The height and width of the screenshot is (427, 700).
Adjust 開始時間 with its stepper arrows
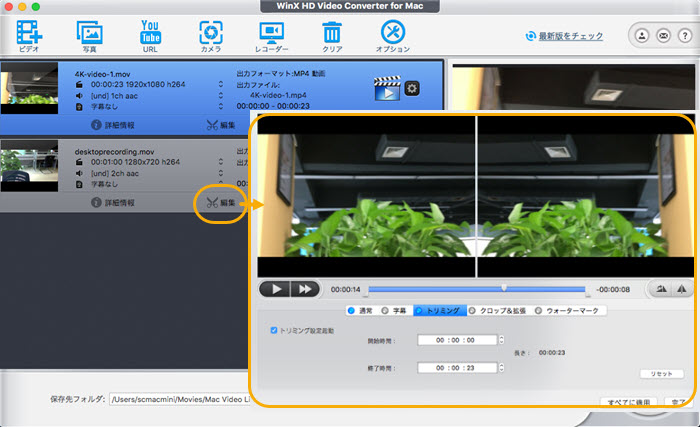click(x=501, y=340)
